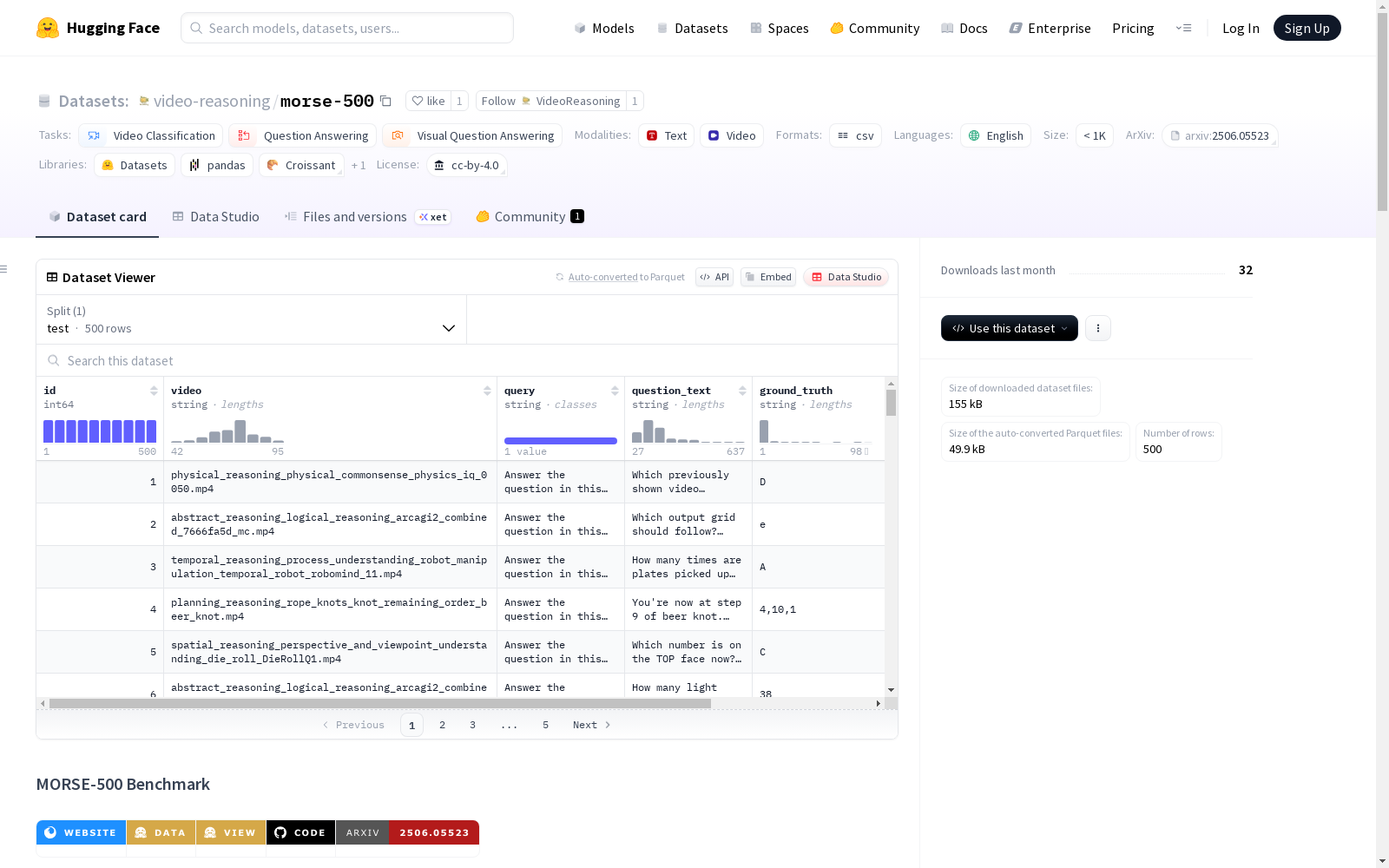Click the Sign Up button
Screen dimensions: 1389x868
tap(1307, 28)
